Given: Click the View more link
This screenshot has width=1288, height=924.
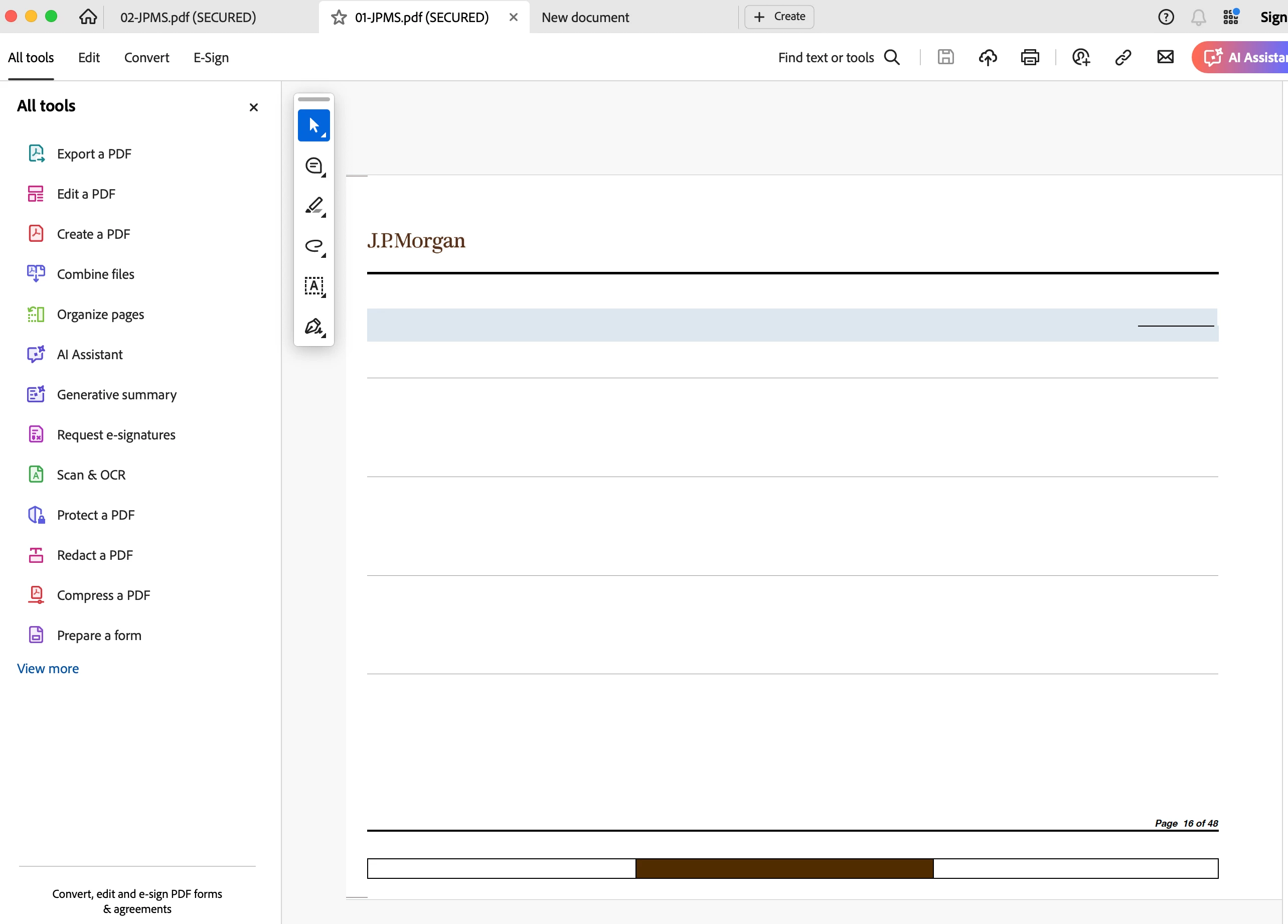Looking at the screenshot, I should [x=48, y=669].
